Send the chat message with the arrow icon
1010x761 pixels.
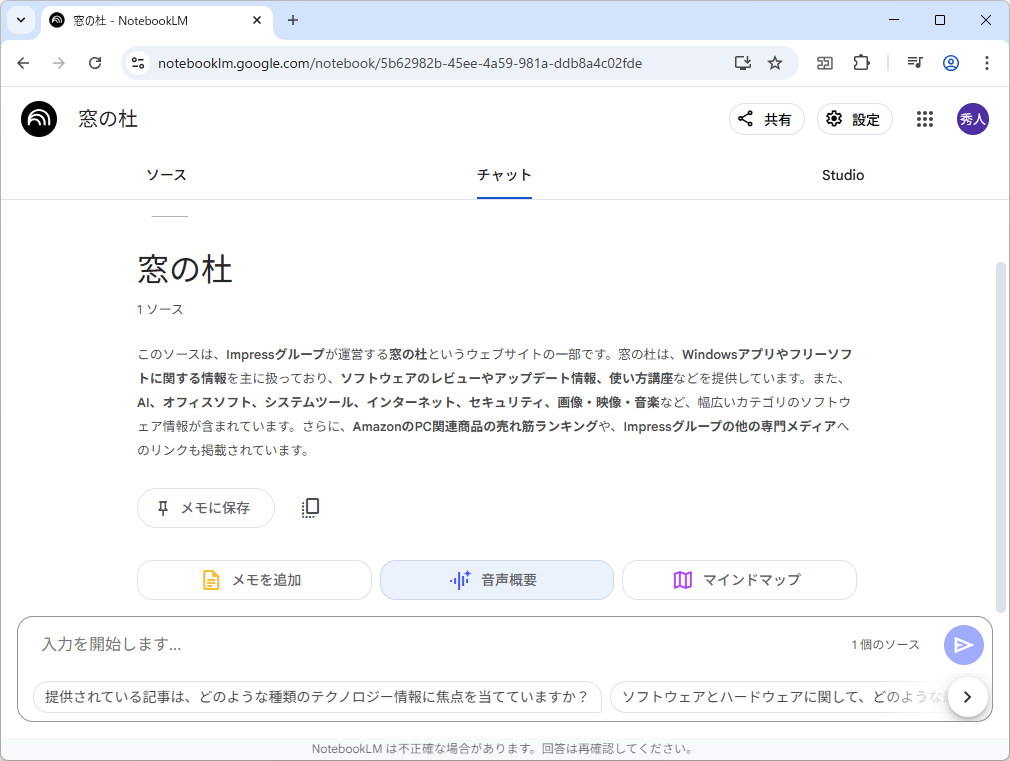(963, 644)
